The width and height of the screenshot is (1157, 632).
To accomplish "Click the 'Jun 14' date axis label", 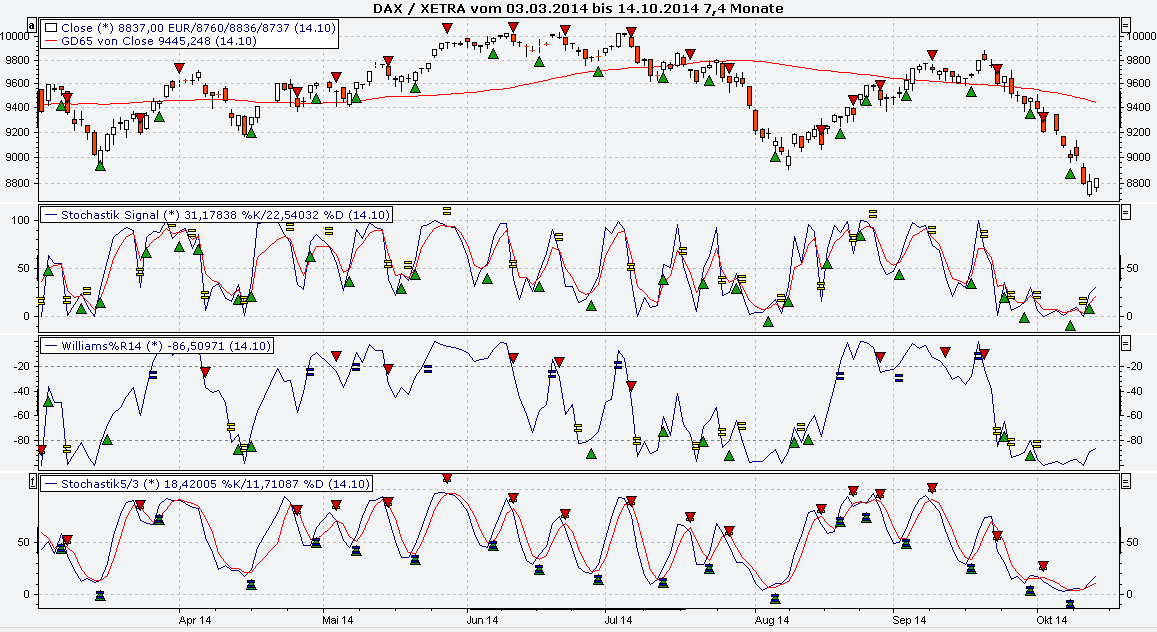I will (x=482, y=620).
